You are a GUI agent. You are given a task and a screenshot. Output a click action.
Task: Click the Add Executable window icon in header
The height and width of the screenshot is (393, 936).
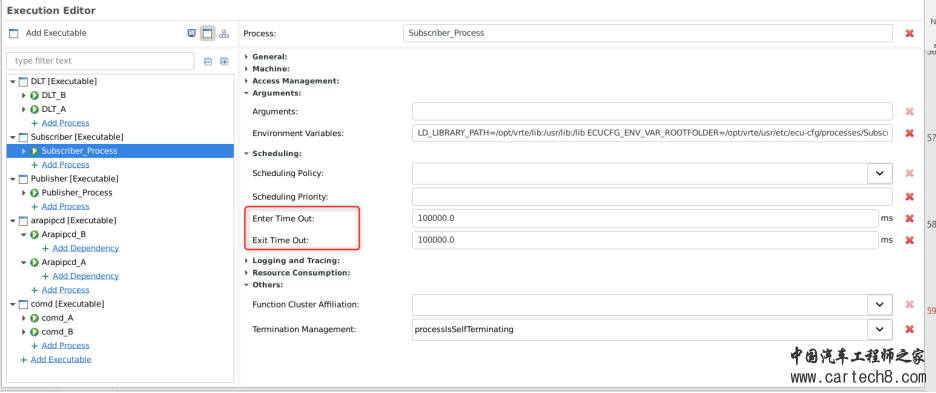14,33
